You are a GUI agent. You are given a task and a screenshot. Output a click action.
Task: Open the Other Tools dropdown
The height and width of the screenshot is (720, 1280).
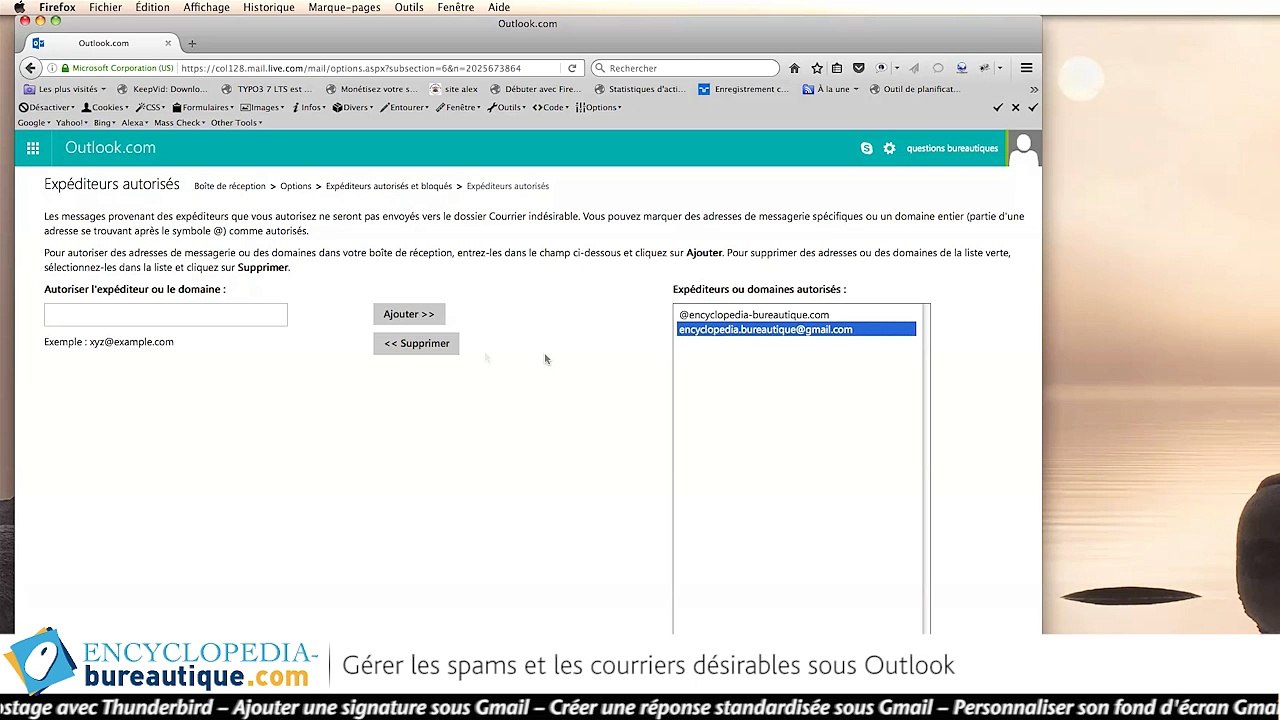pos(236,123)
